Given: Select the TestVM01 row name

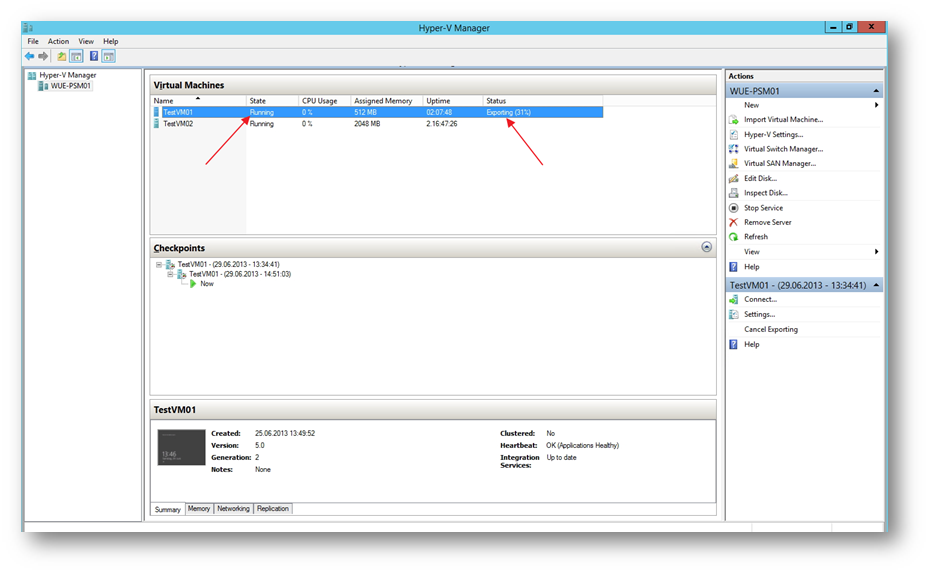Looking at the screenshot, I should coord(178,112).
